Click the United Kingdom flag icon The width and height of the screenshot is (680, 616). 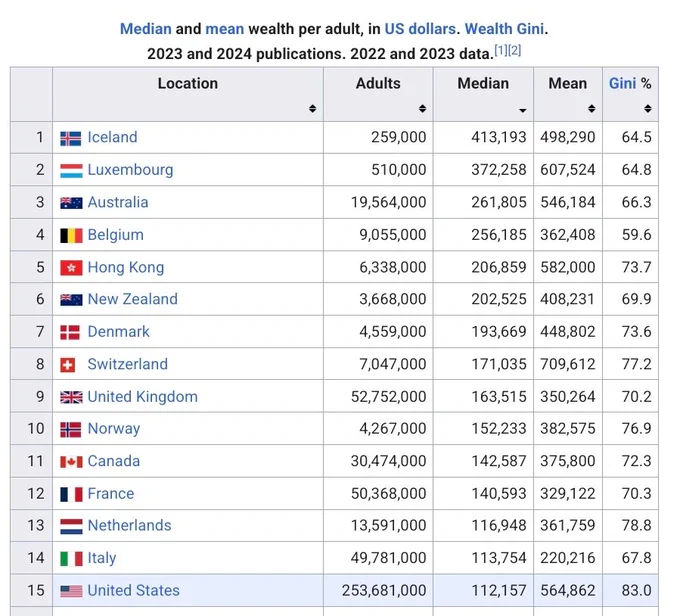pos(71,397)
